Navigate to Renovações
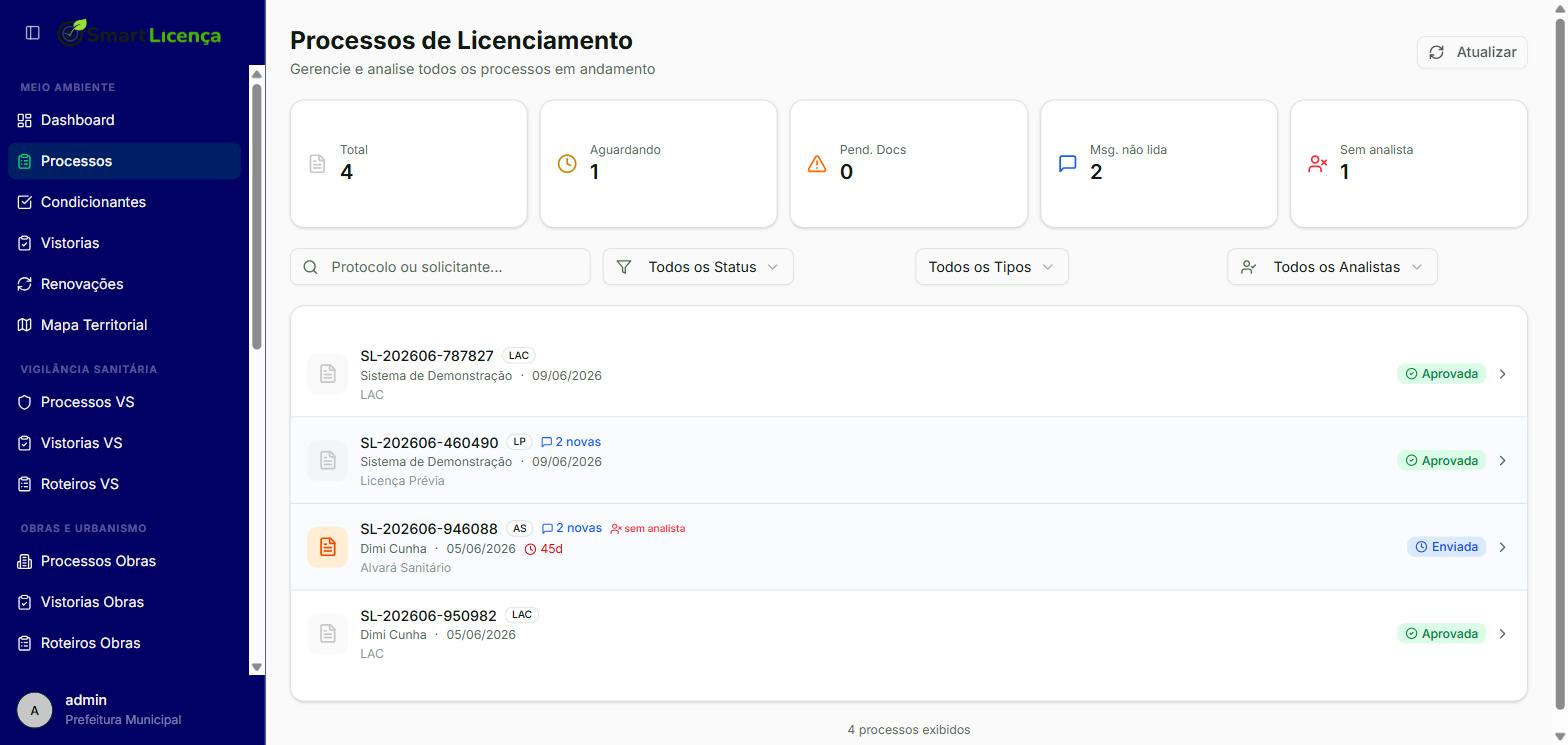Image resolution: width=1568 pixels, height=745 pixels. coord(124,284)
